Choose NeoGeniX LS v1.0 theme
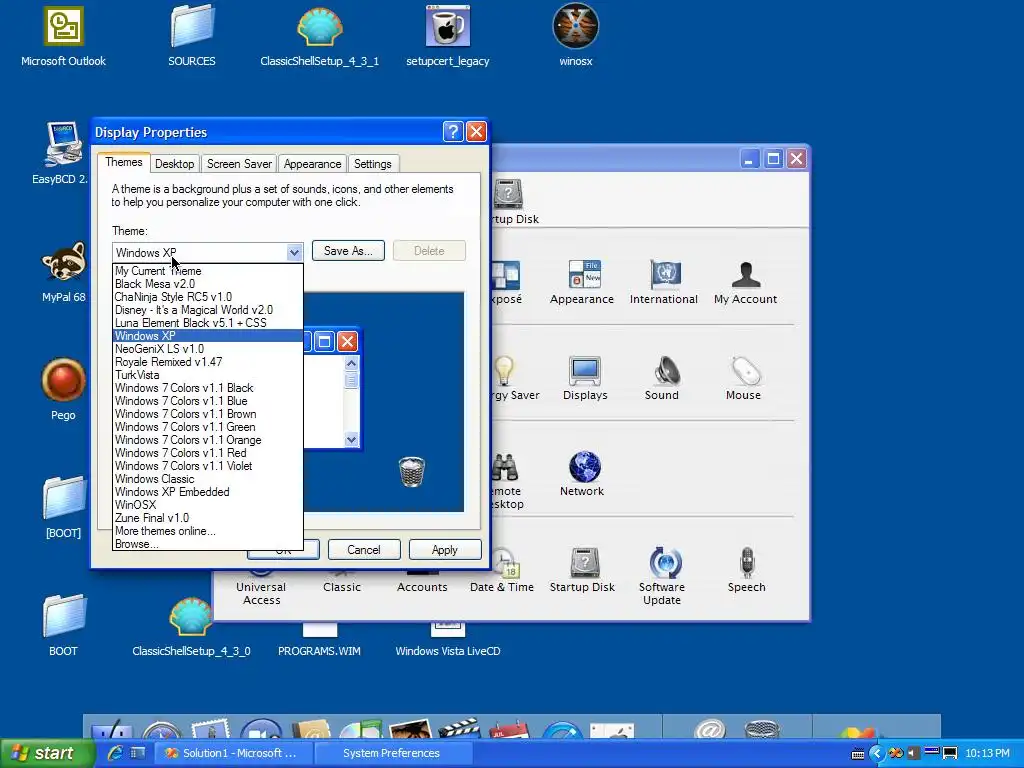This screenshot has height=768, width=1024. [x=208, y=349]
